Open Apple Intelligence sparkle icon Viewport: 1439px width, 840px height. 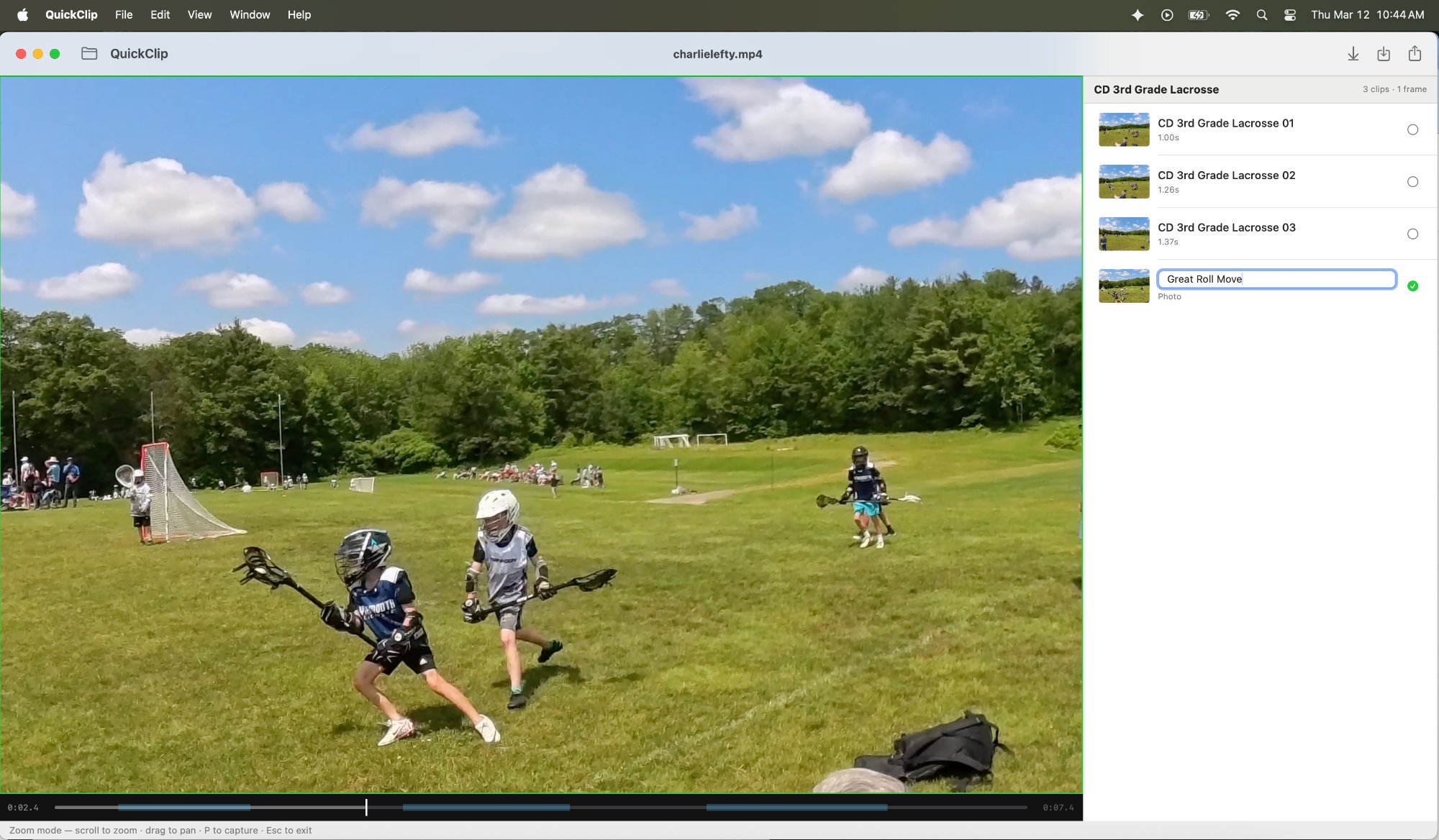[1138, 14]
